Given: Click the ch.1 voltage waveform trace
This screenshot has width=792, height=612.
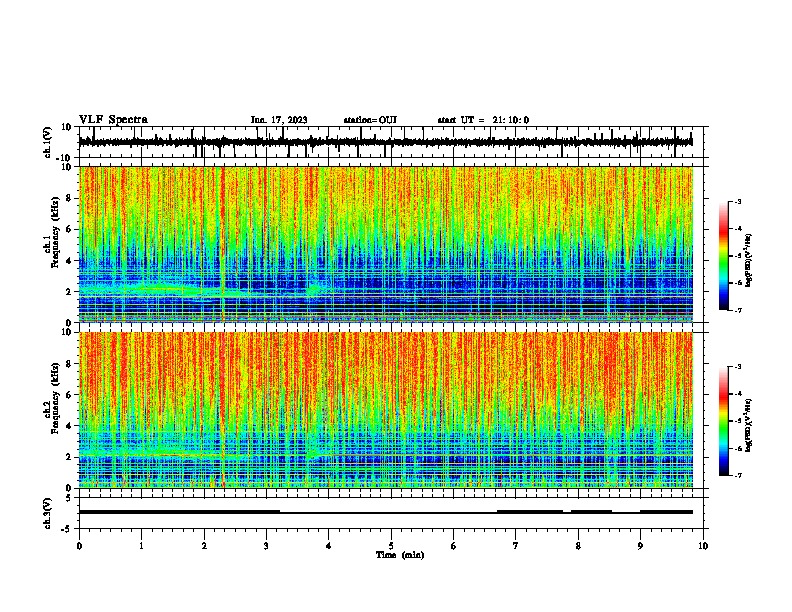Looking at the screenshot, I should pos(385,142).
